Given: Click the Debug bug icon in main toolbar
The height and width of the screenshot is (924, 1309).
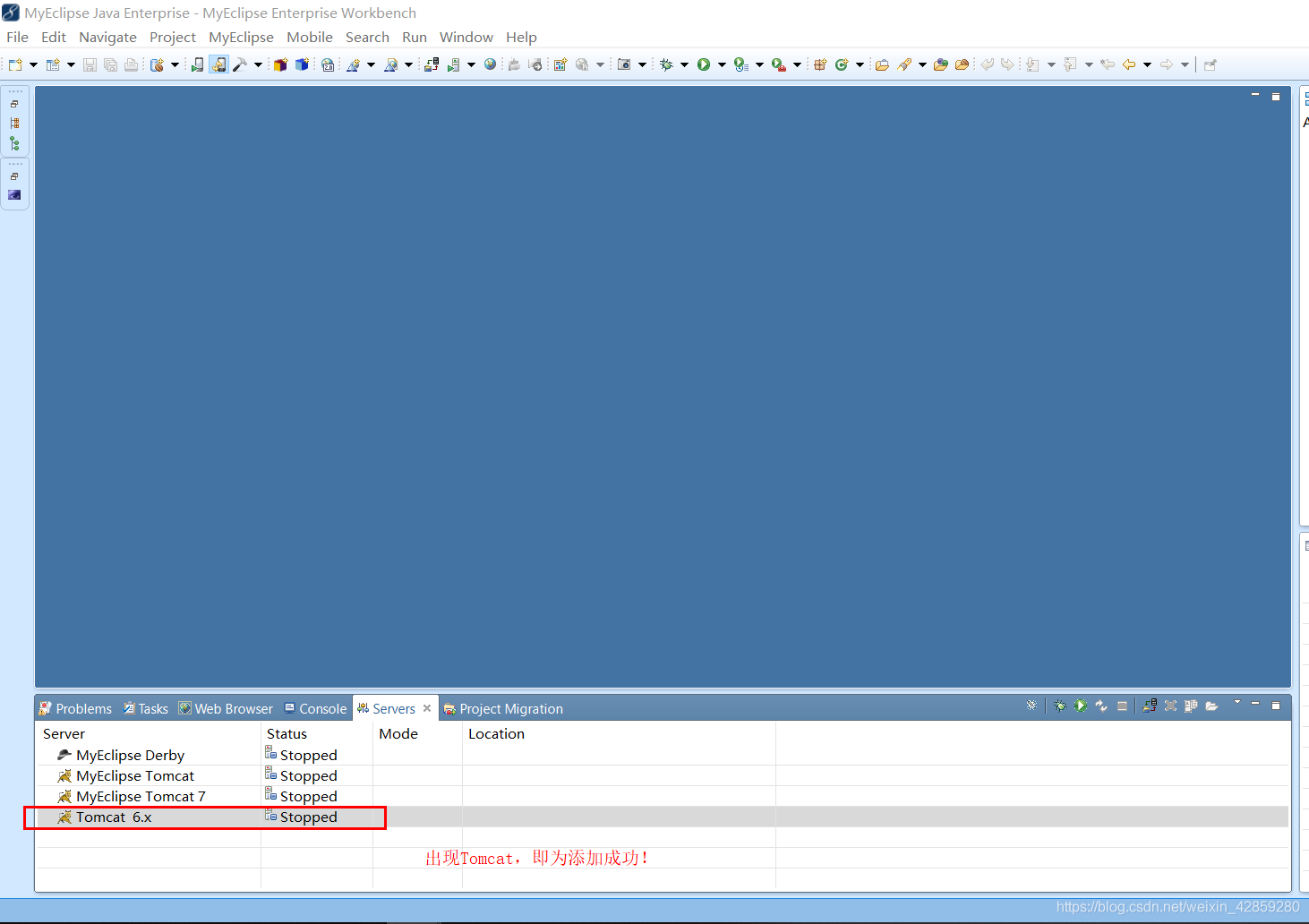Looking at the screenshot, I should 666,64.
